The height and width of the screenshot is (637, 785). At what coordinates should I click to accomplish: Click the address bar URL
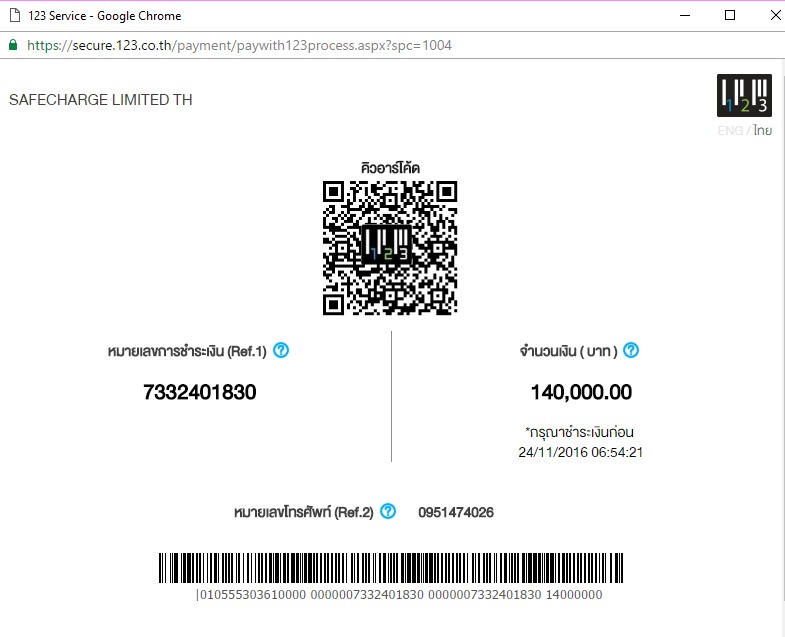tap(239, 46)
